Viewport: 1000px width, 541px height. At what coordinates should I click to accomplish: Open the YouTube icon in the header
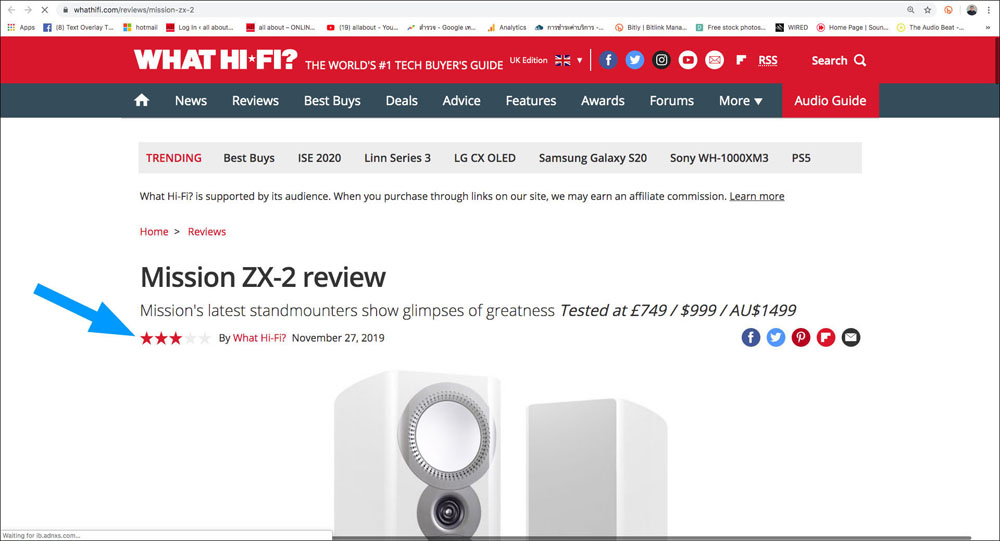[x=688, y=60]
